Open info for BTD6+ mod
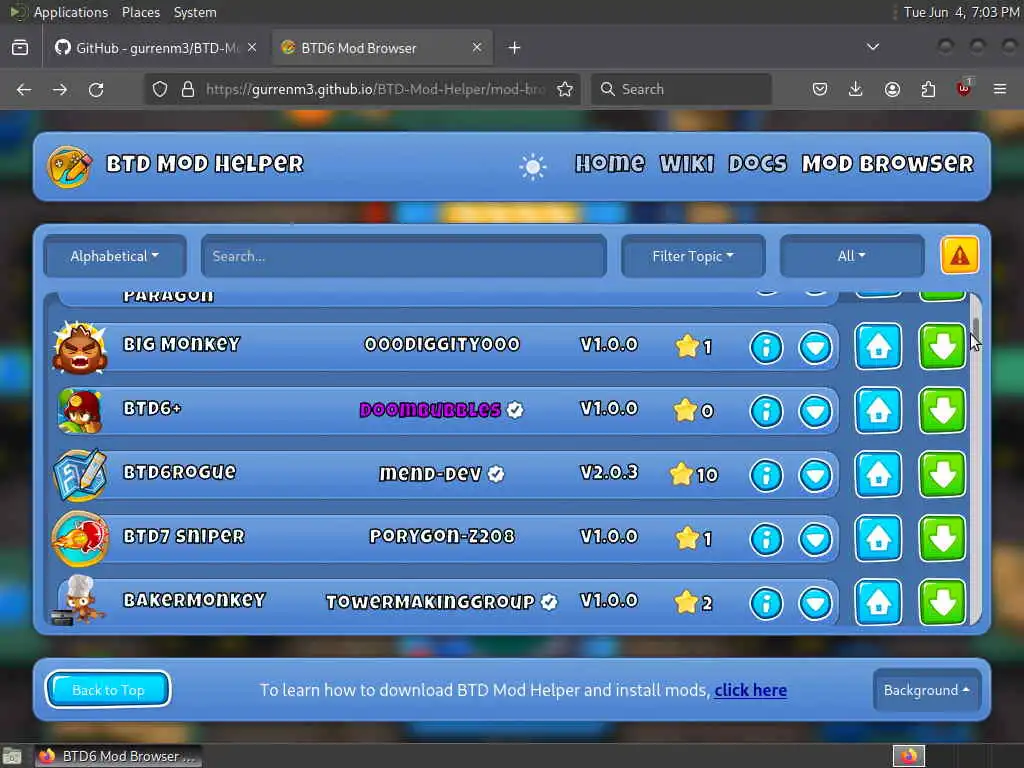 (x=766, y=411)
